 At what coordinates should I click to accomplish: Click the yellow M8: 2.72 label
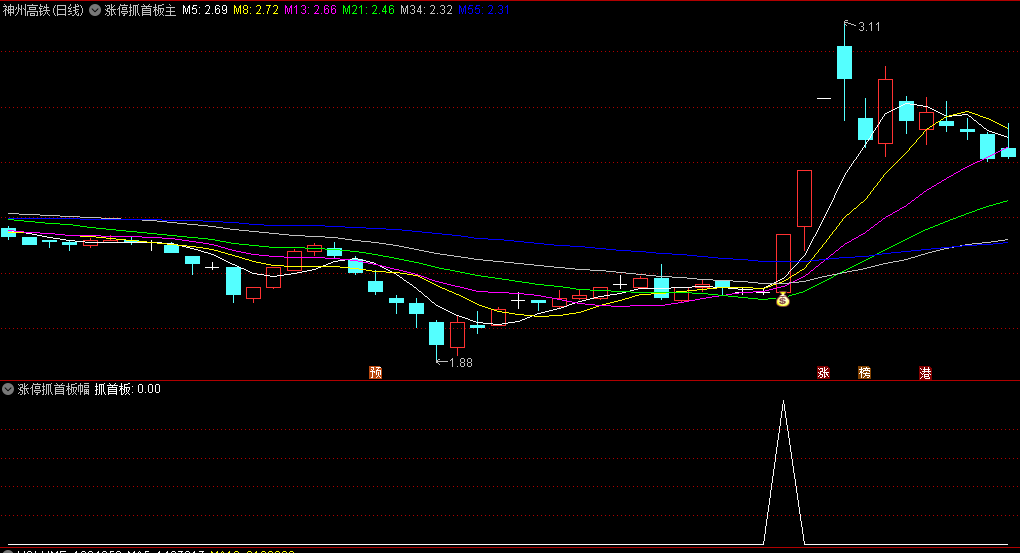point(256,10)
